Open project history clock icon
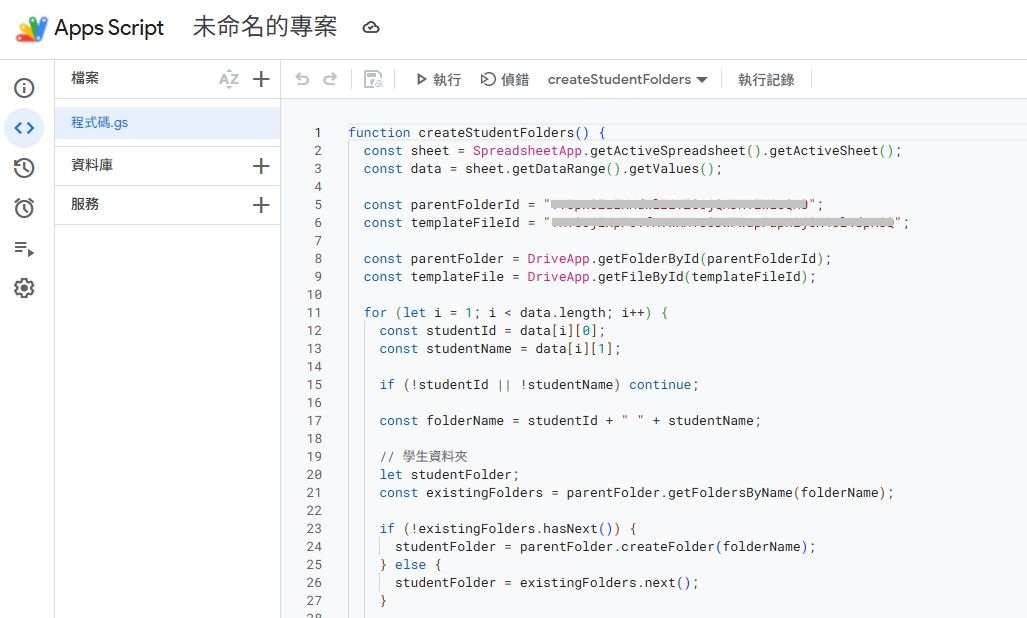 [24, 168]
